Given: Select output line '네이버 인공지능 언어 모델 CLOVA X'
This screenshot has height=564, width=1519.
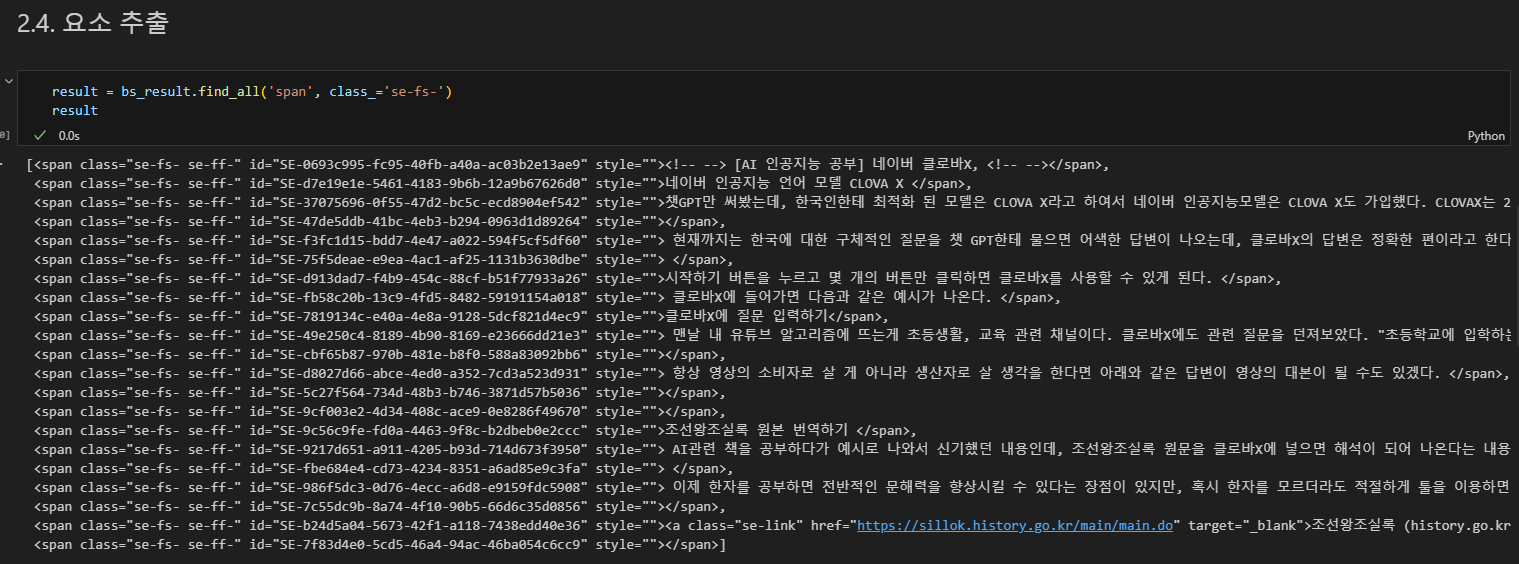Looking at the screenshot, I should coord(503,184).
